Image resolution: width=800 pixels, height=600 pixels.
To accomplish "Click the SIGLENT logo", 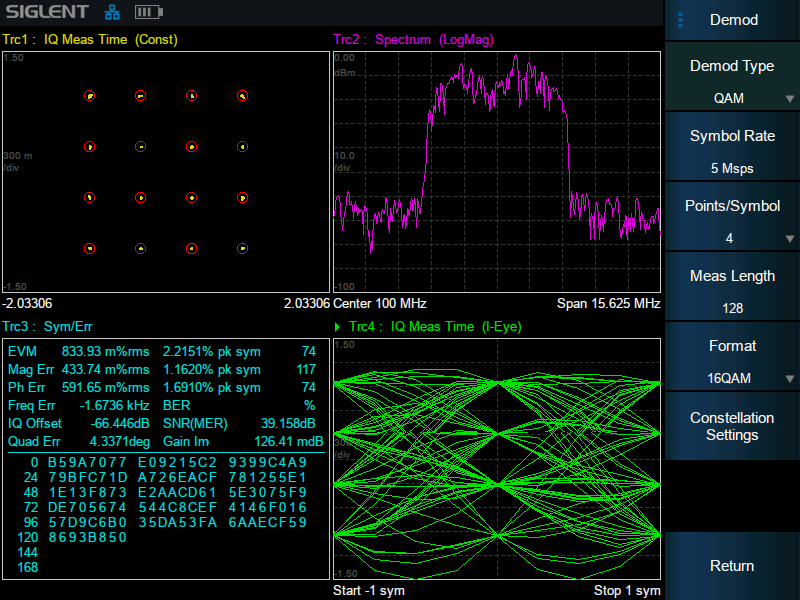I will (46, 13).
